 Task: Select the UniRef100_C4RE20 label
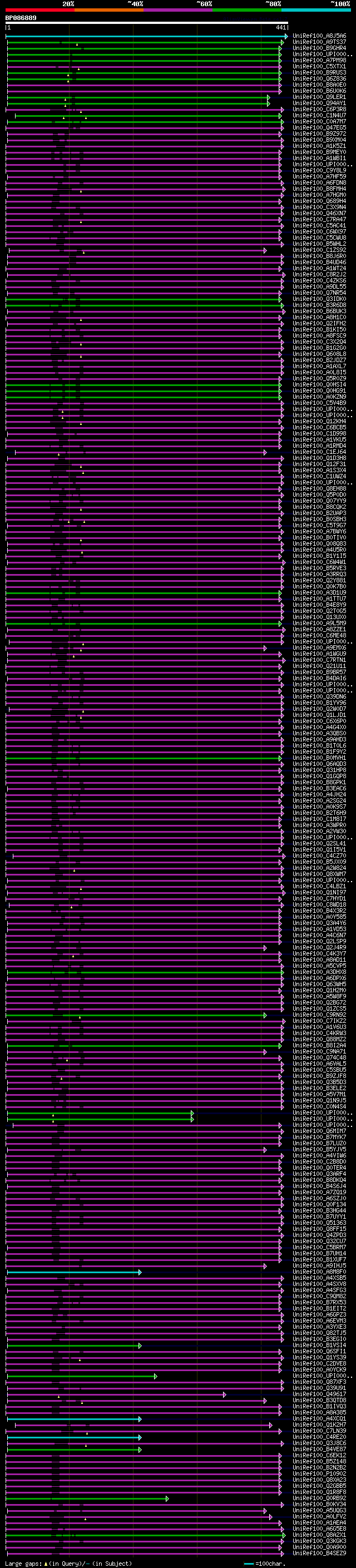319,1437
